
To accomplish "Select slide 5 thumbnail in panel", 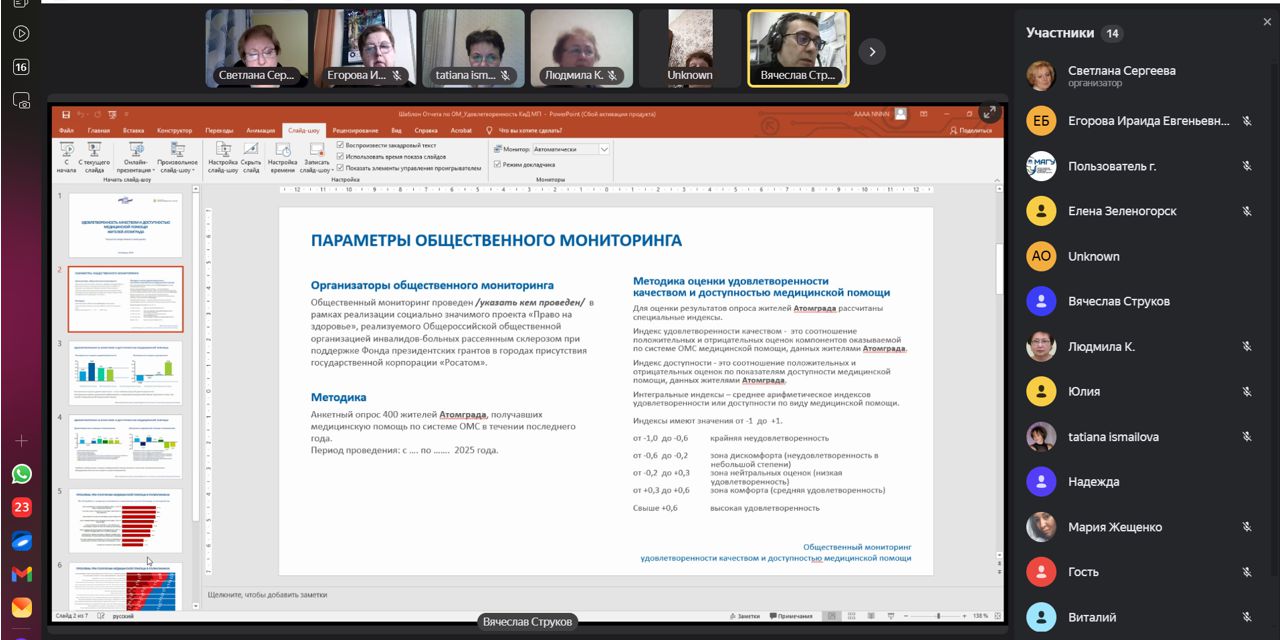I will (125, 520).
